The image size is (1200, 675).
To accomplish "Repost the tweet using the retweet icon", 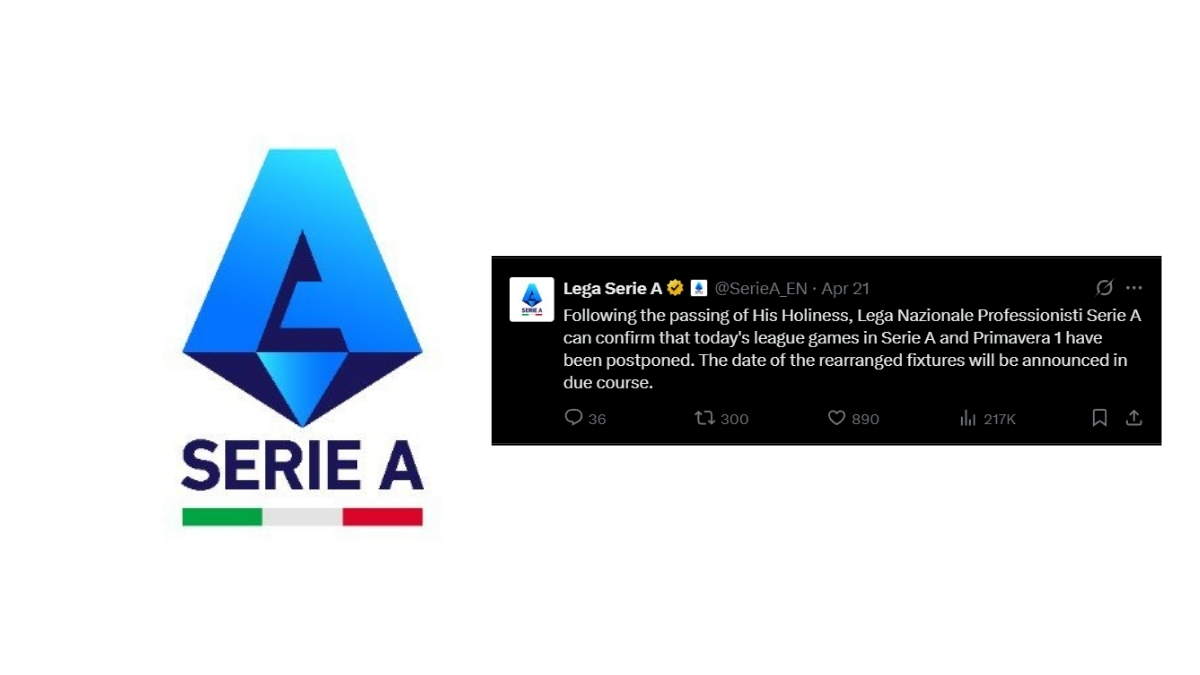I will [705, 418].
